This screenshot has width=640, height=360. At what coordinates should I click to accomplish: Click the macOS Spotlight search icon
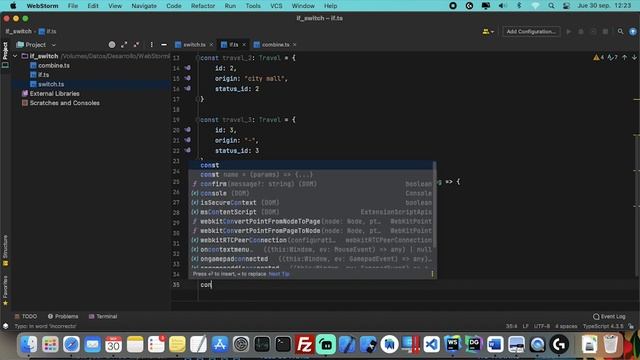tap(551, 6)
